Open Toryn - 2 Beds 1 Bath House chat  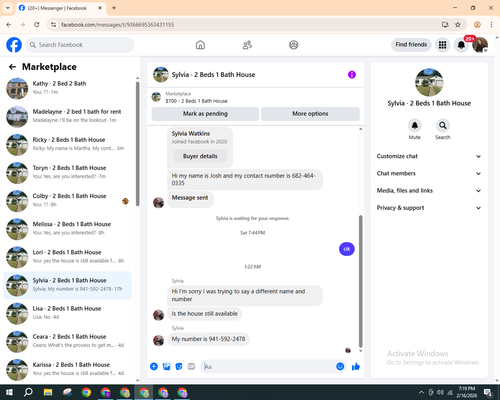pyautogui.click(x=68, y=173)
